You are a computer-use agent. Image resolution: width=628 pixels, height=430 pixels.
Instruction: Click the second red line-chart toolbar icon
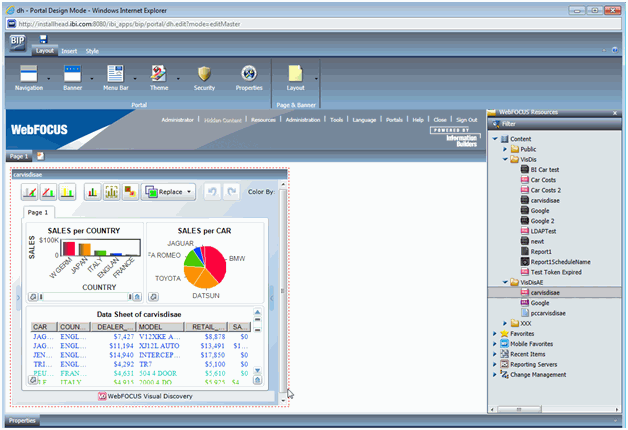pyautogui.click(x=48, y=192)
